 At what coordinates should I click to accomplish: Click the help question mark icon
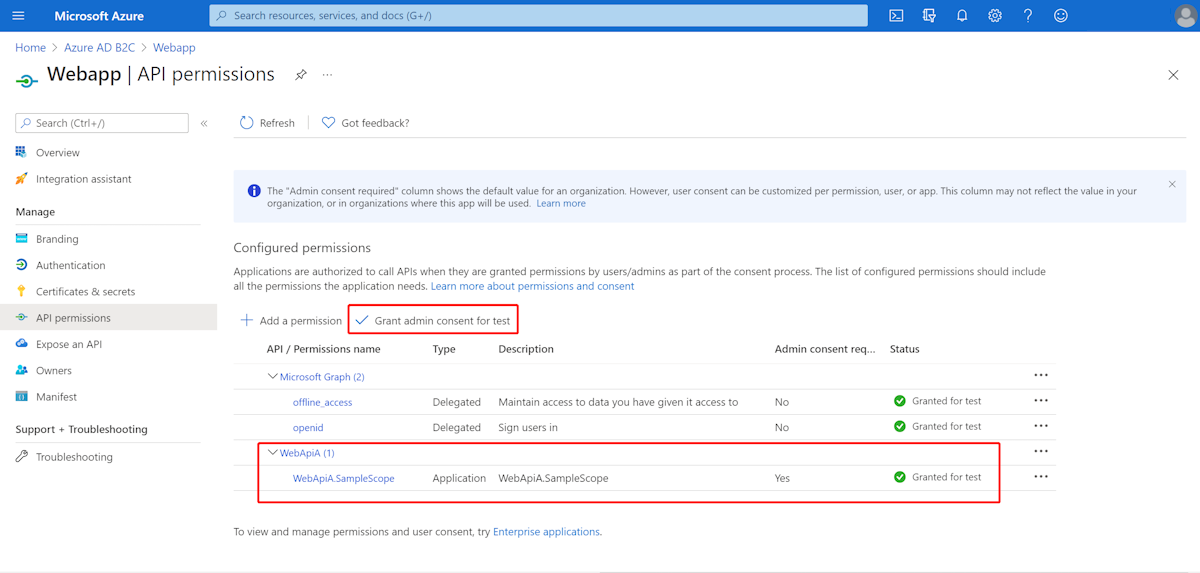coord(1028,16)
